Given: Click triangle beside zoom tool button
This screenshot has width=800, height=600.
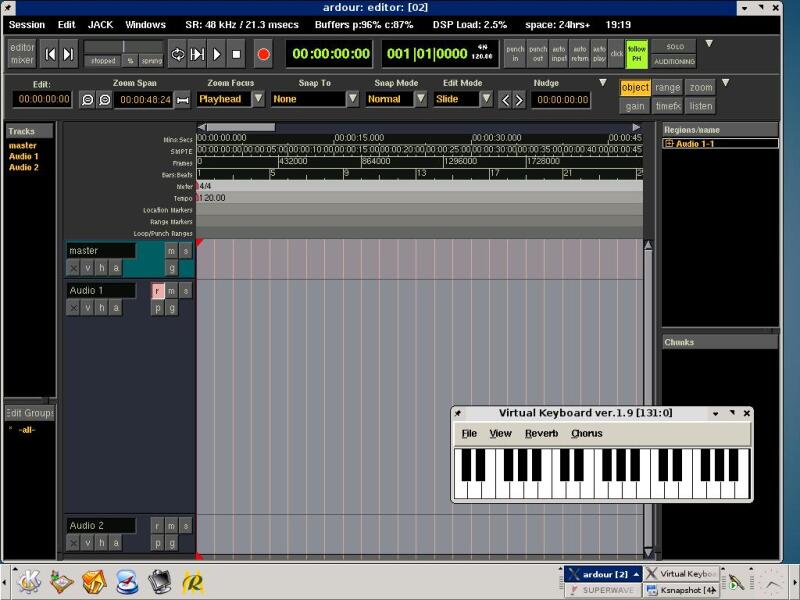Looking at the screenshot, I should (726, 83).
